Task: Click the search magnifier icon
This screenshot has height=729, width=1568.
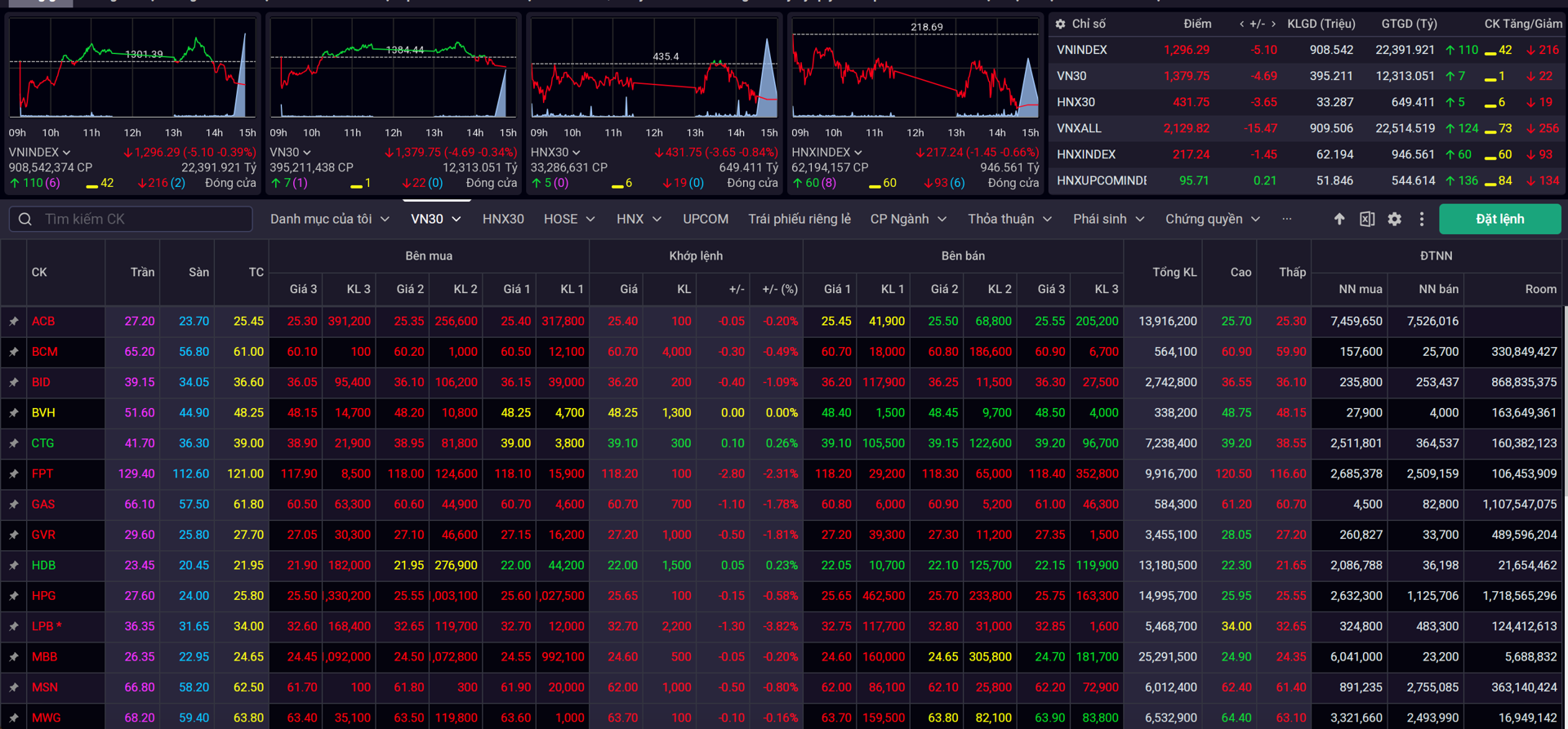Action: click(25, 219)
